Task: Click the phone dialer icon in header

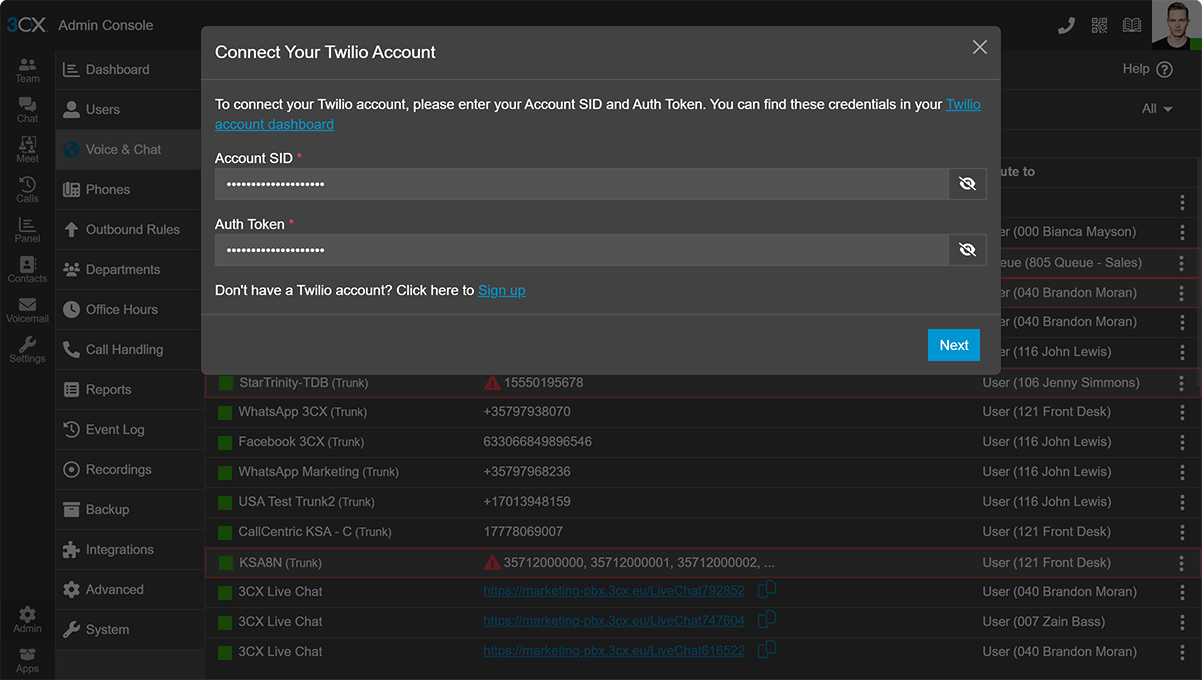Action: tap(1066, 25)
